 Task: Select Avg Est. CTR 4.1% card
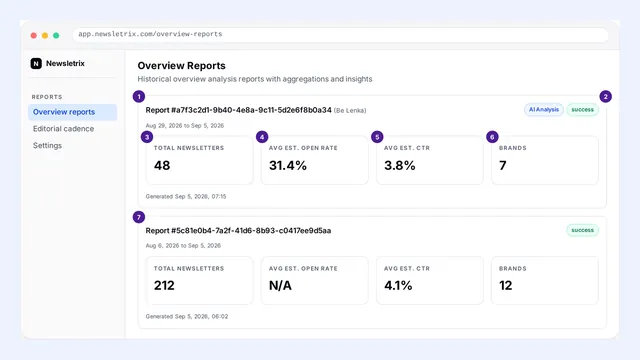430,280
